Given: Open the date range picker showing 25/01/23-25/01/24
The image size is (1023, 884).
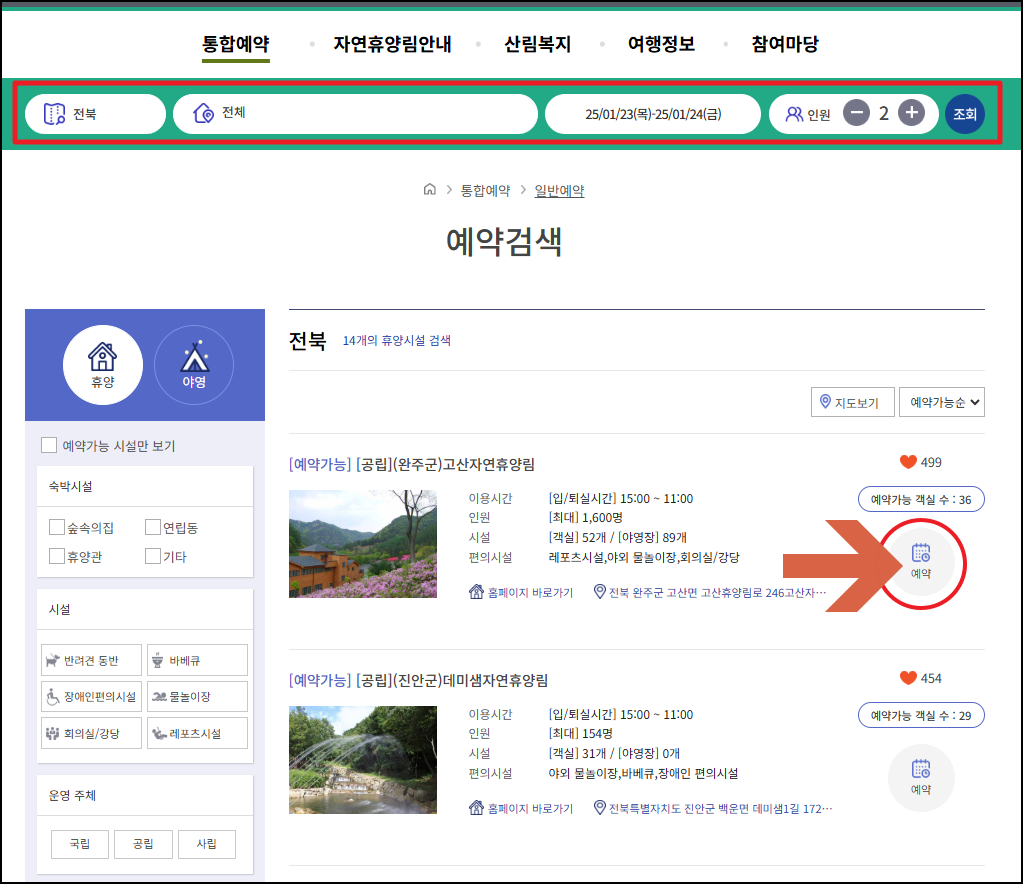Looking at the screenshot, I should (652, 113).
